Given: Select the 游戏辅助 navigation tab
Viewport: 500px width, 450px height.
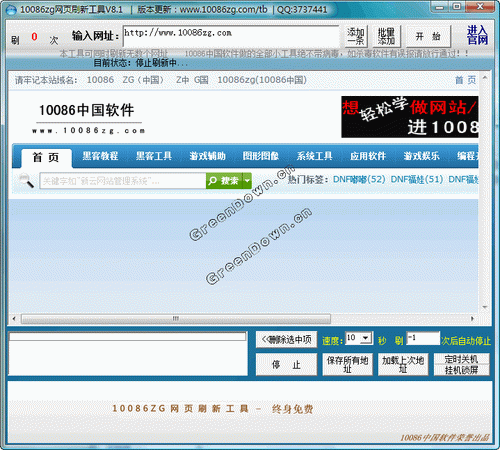Looking at the screenshot, I should click(207, 156).
